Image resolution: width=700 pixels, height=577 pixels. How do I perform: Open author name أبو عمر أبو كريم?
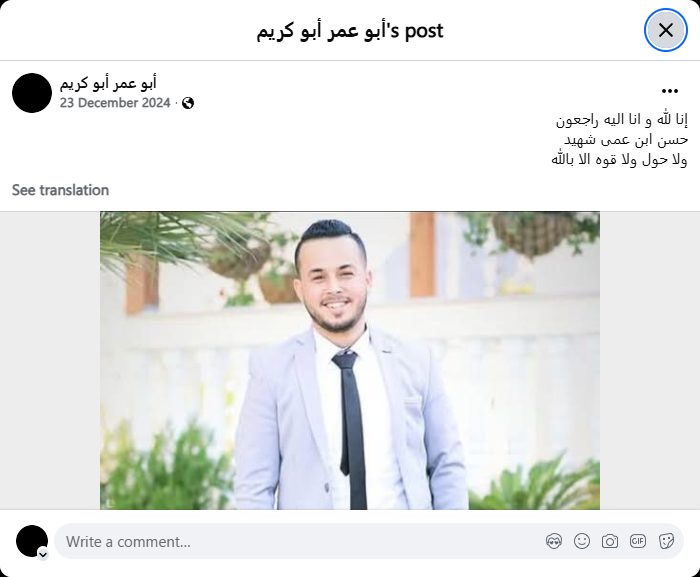pyautogui.click(x=108, y=84)
